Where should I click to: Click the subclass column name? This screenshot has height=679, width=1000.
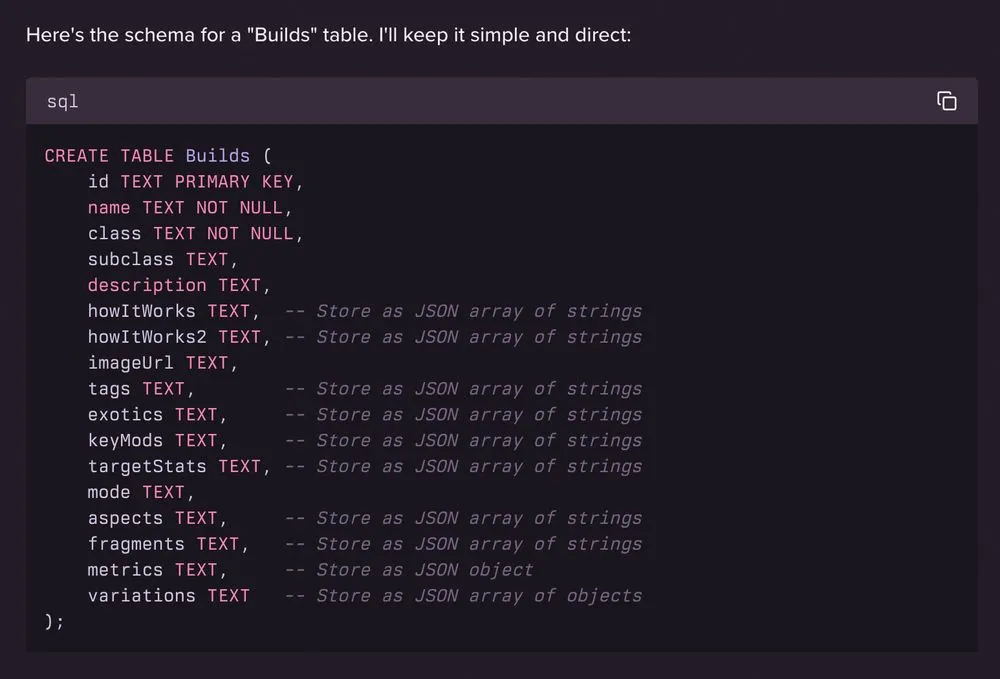click(130, 259)
